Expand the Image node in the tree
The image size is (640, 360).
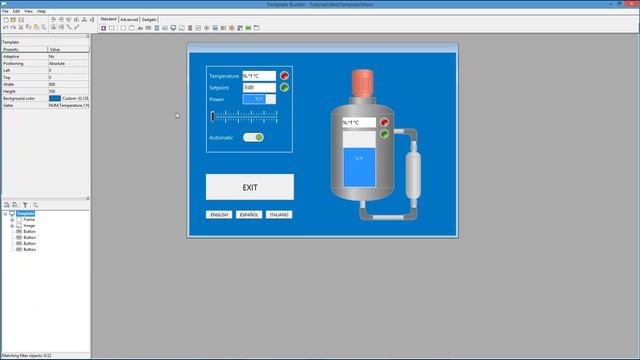pyautogui.click(x=12, y=226)
